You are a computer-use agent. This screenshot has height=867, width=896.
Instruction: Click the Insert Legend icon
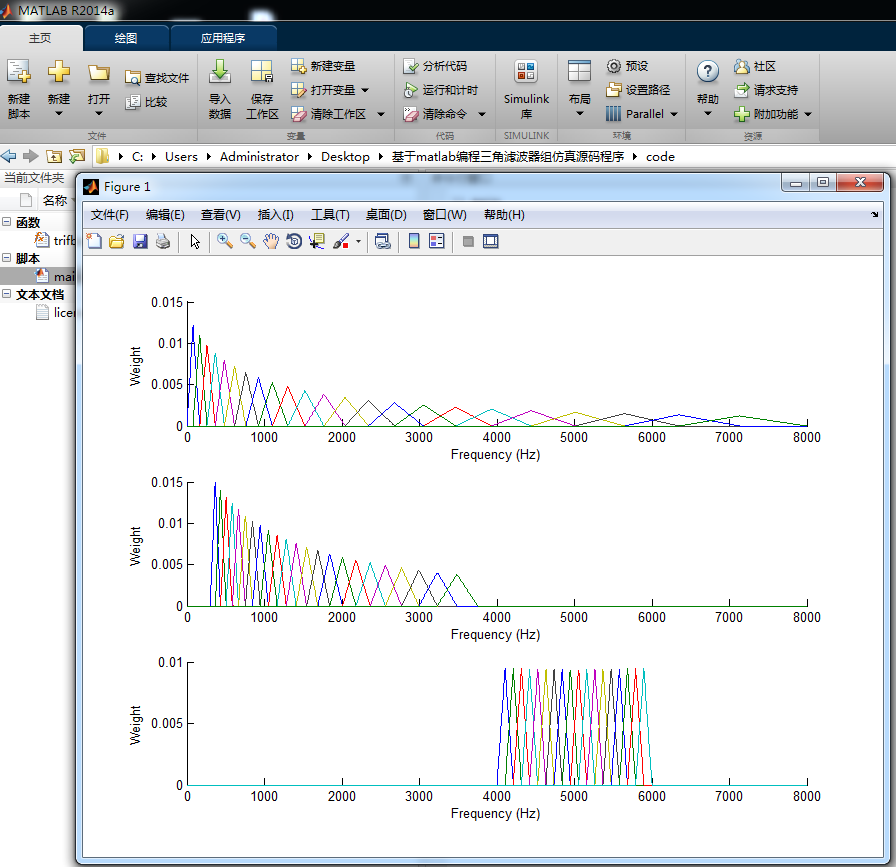437,241
